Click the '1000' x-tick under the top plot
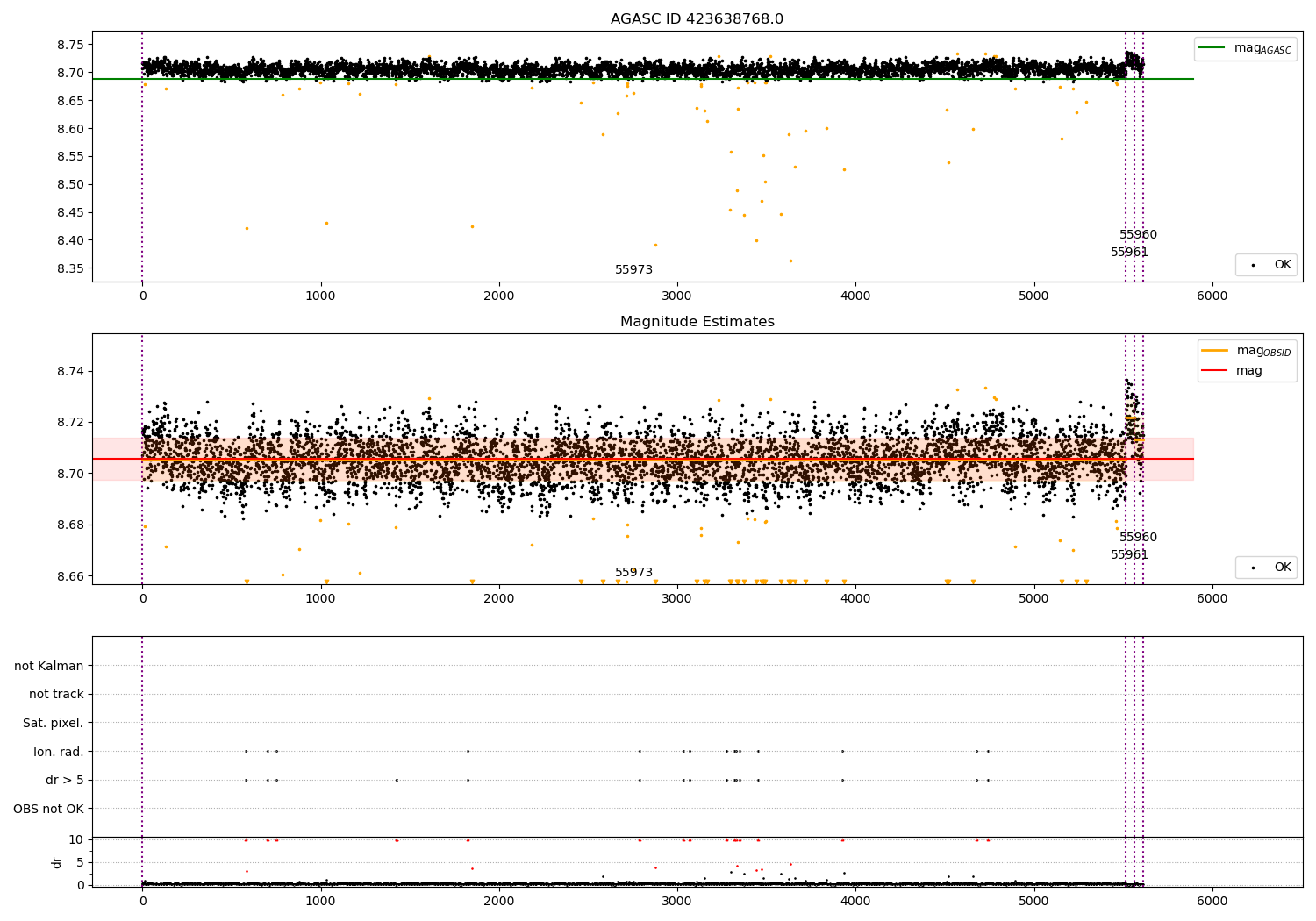 pyautogui.click(x=321, y=296)
